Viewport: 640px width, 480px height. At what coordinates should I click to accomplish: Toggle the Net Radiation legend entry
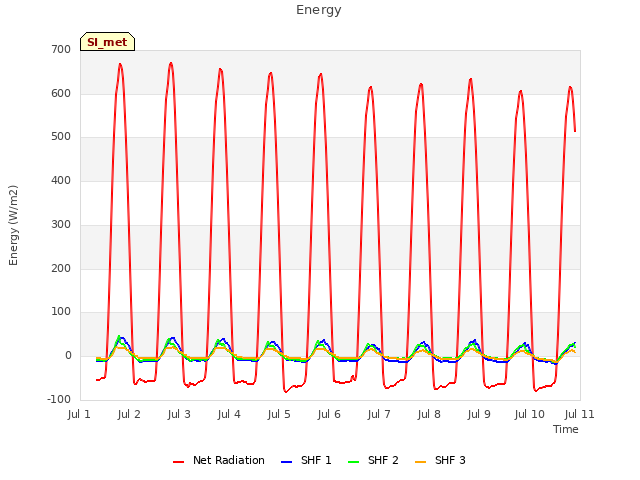(219, 460)
